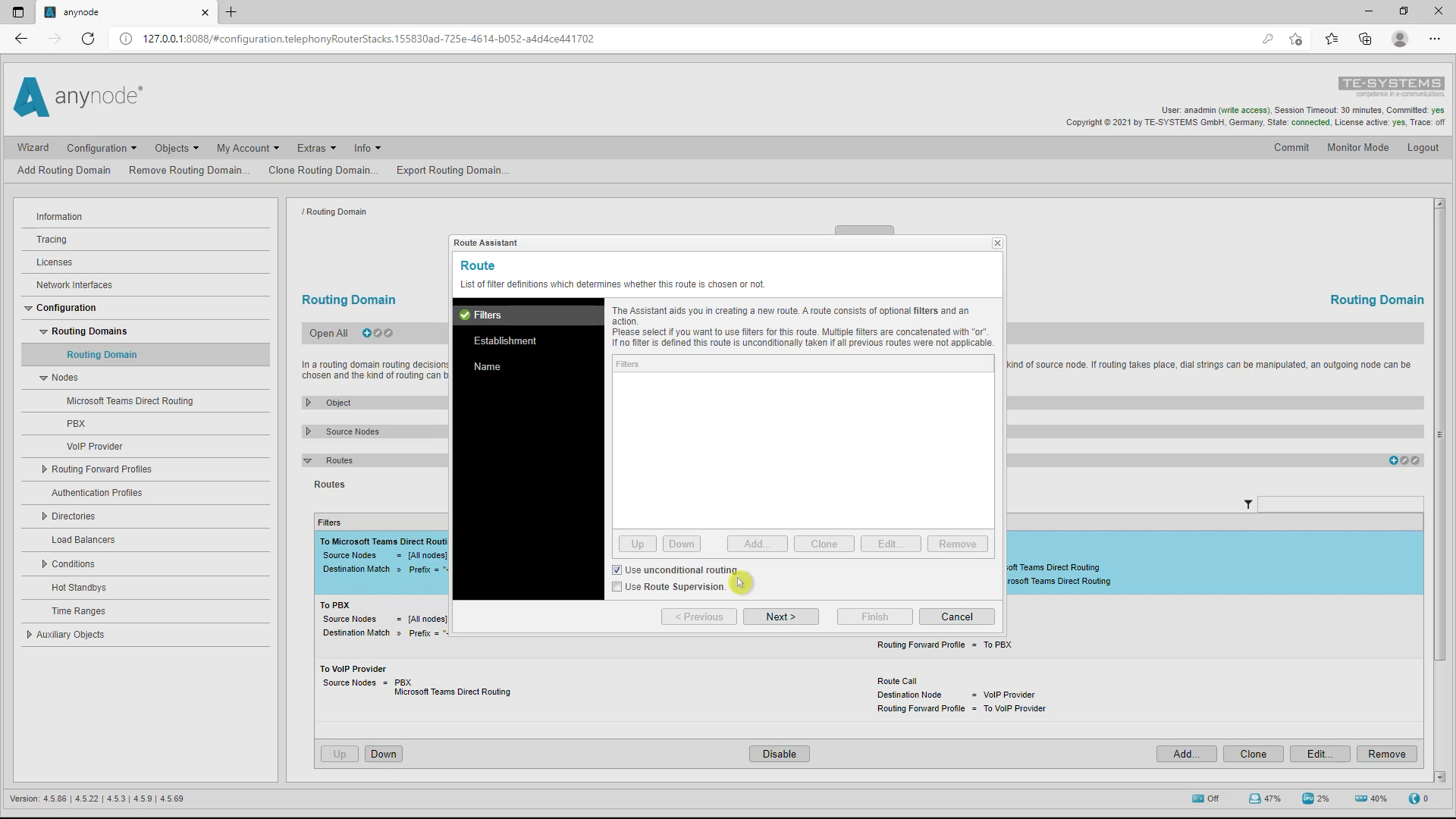
Task: Open the Extras dropdown menu
Action: click(x=316, y=148)
